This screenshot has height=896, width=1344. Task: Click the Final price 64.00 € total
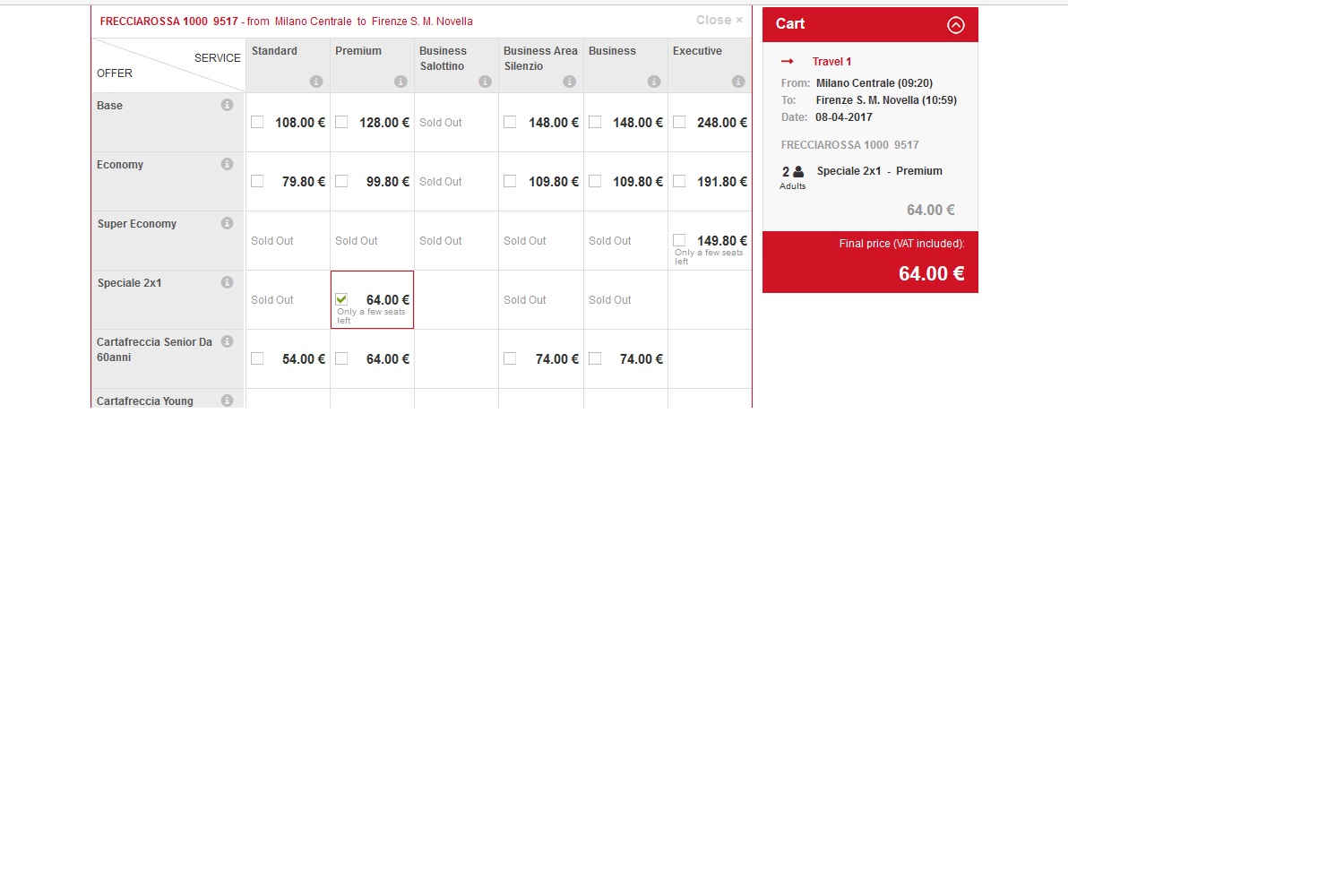[932, 274]
